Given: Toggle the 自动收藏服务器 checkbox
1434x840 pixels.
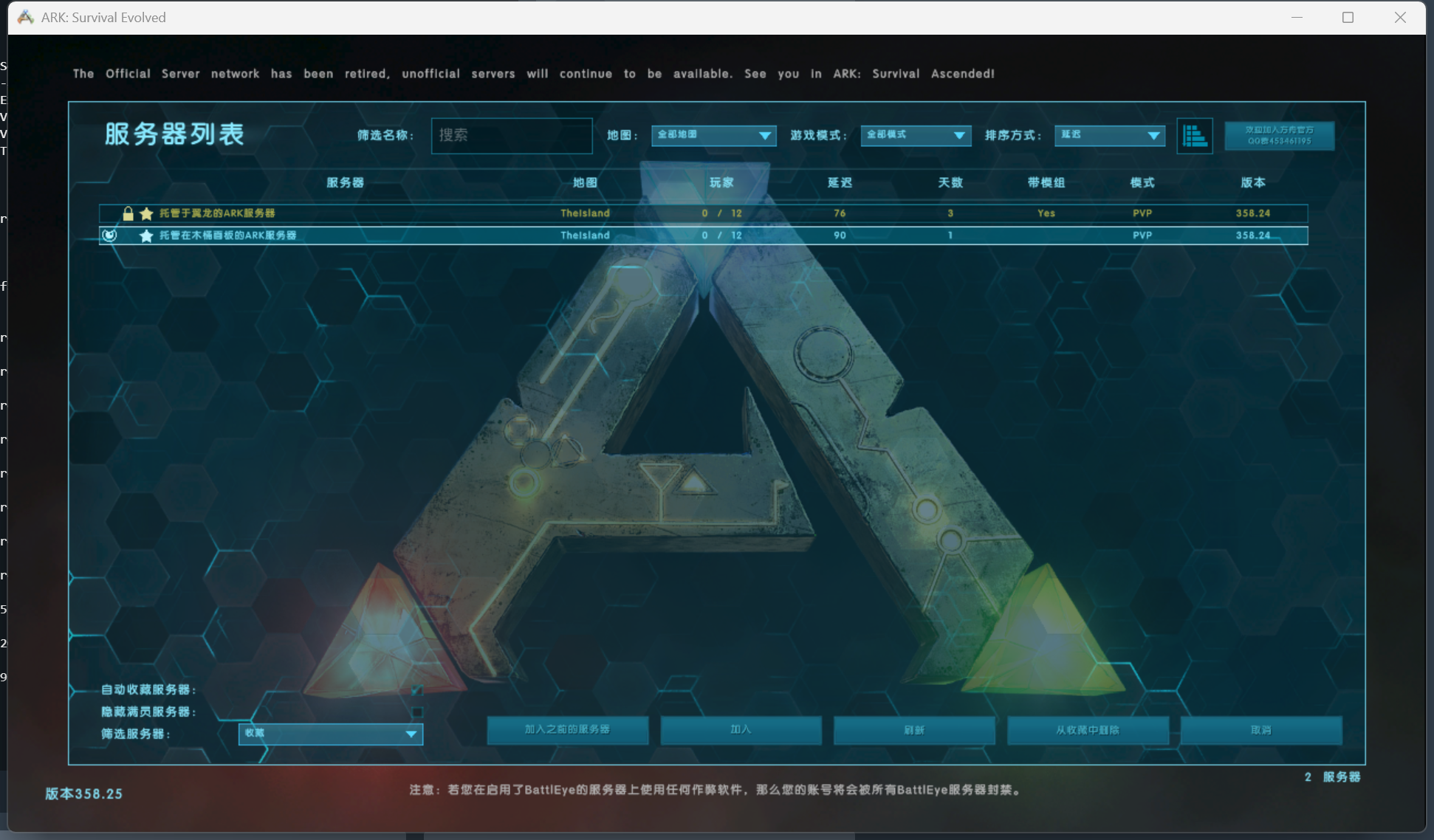Looking at the screenshot, I should 417,690.
